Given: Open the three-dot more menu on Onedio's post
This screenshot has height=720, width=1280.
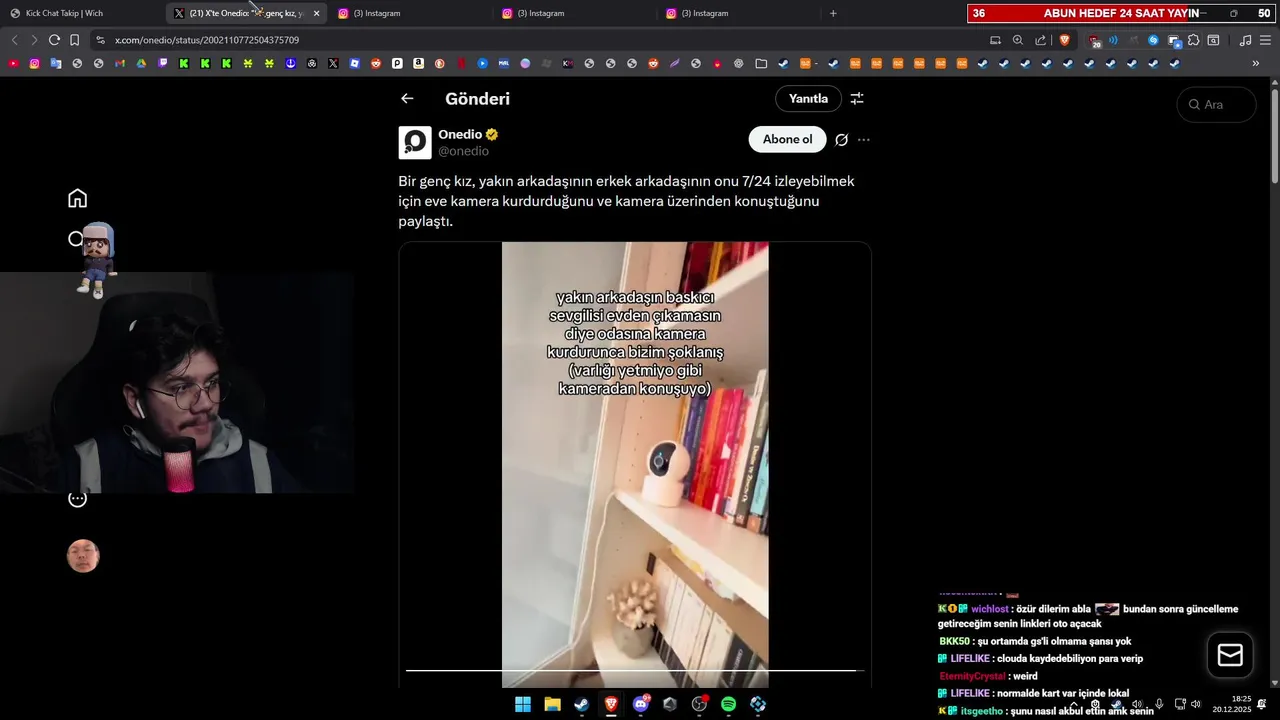Looking at the screenshot, I should [864, 140].
